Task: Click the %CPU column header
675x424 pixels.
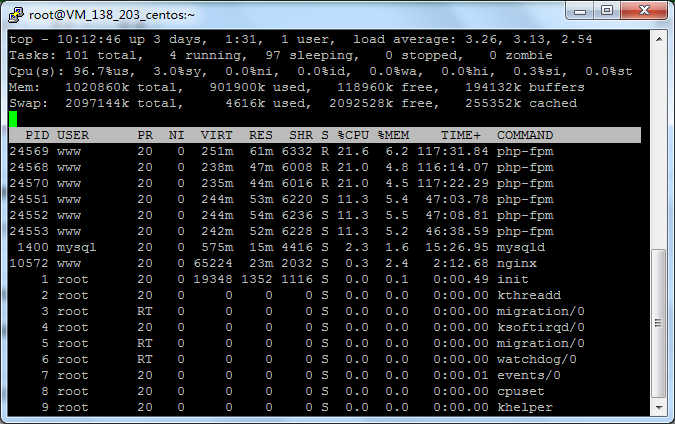Action: pyautogui.click(x=351, y=135)
